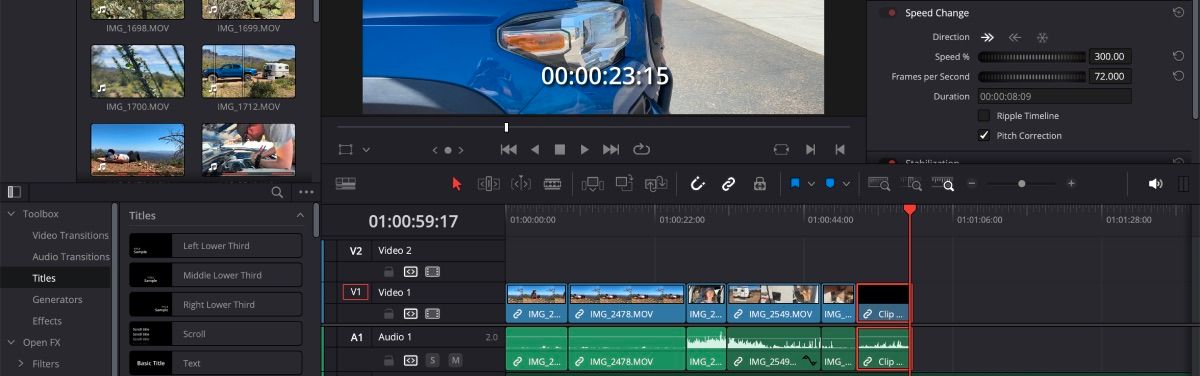Activate Trim Edit Mode tool
The height and width of the screenshot is (376, 1200).
click(x=488, y=184)
